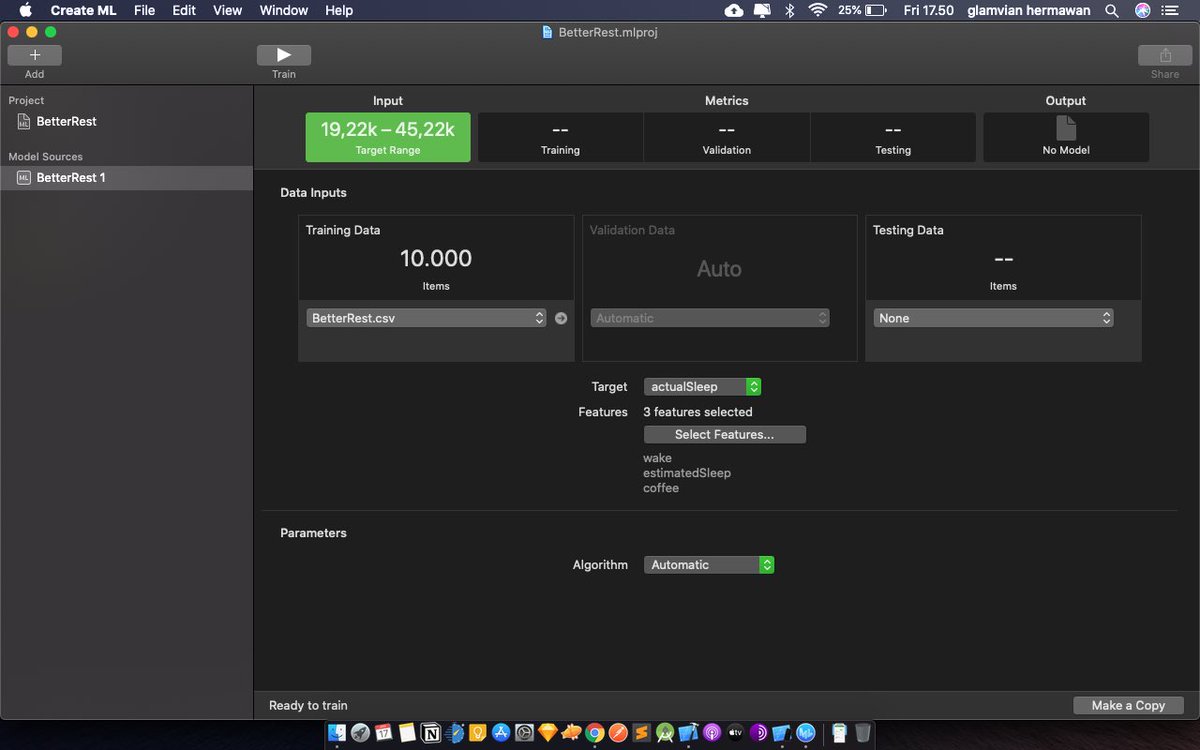
Task: Click the Add plus toolbar button
Action: [34, 55]
